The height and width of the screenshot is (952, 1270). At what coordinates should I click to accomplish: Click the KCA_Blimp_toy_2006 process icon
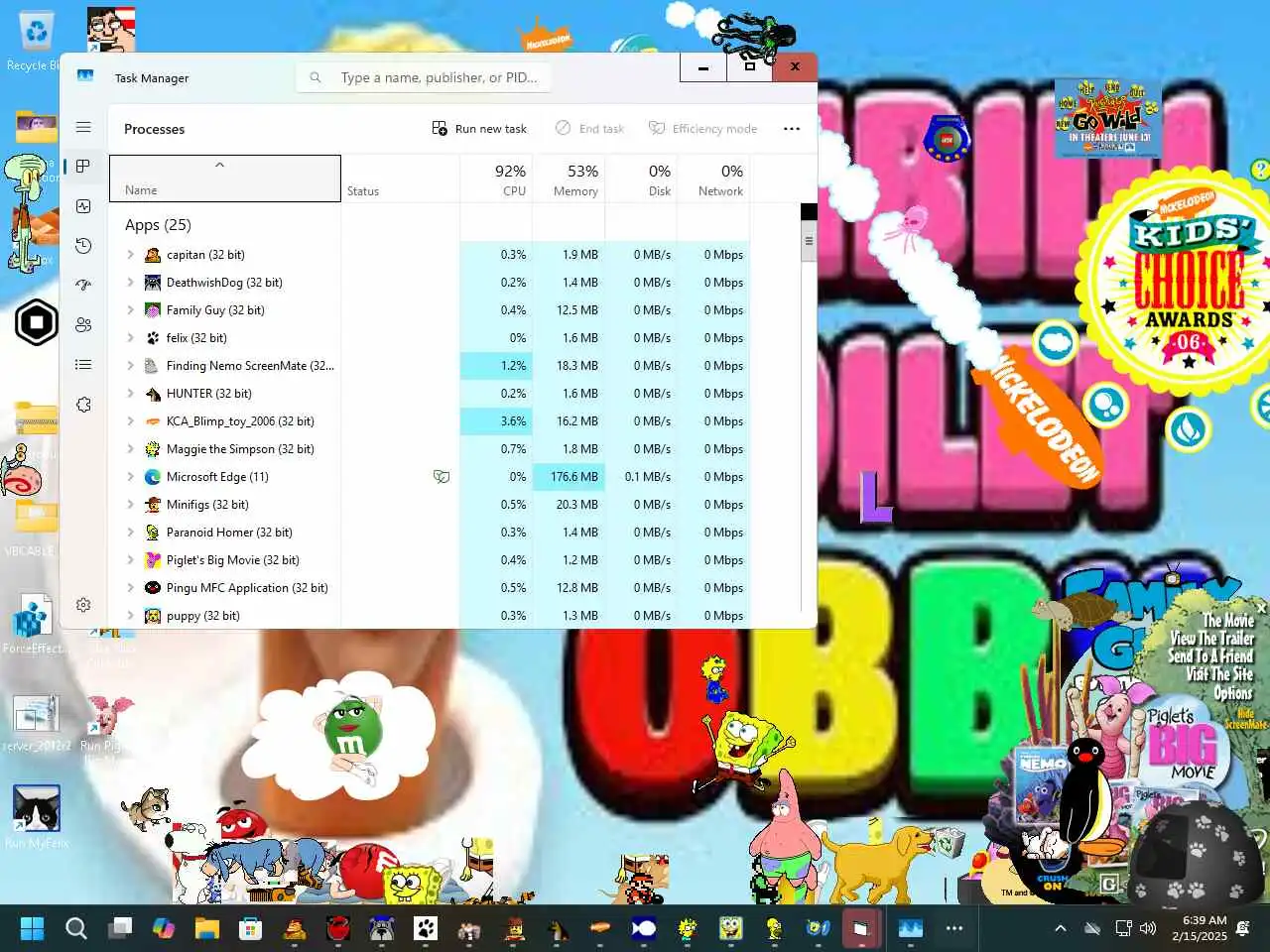pos(153,421)
